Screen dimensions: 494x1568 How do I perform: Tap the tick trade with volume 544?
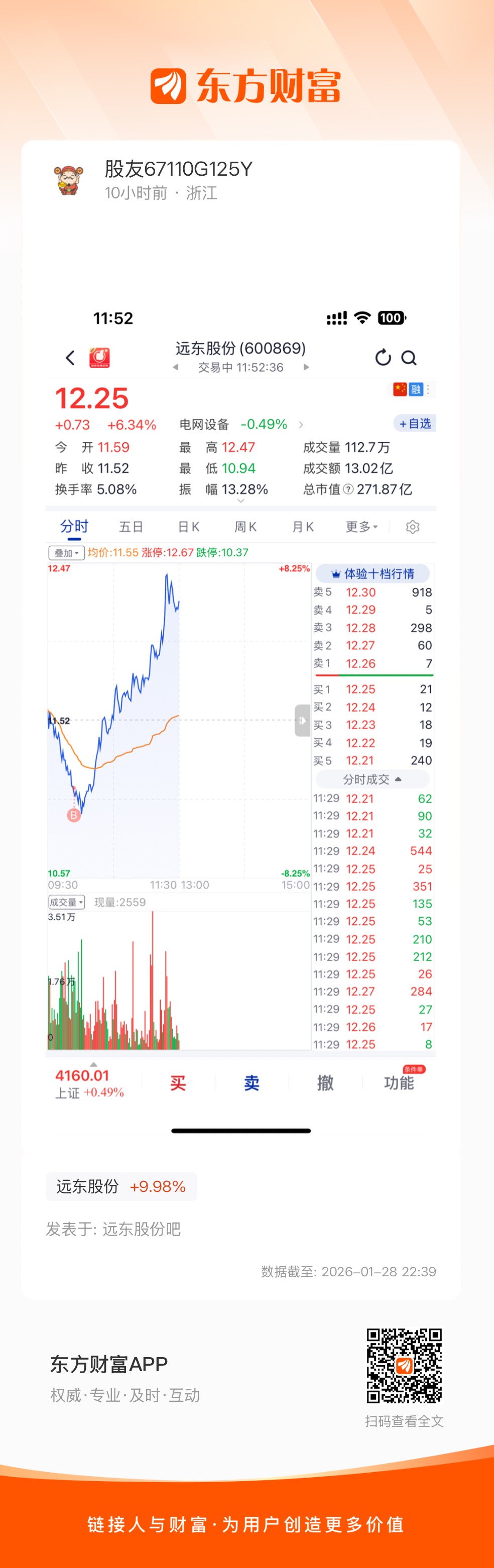(373, 851)
